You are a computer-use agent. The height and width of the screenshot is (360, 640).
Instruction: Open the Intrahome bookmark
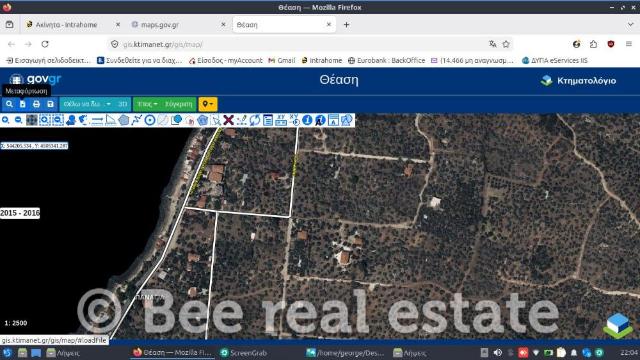tap(322, 60)
